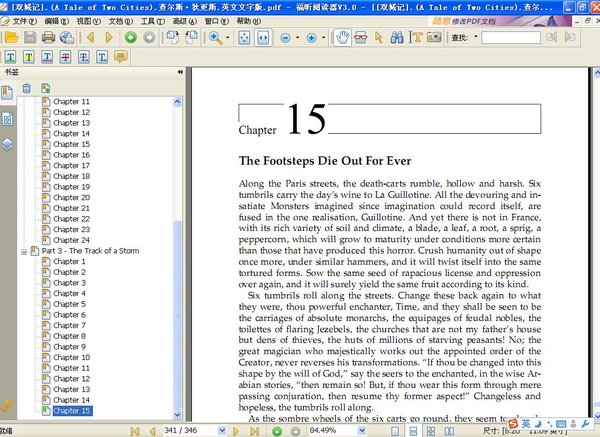Click the reading glasses icon

pyautogui.click(x=360, y=38)
